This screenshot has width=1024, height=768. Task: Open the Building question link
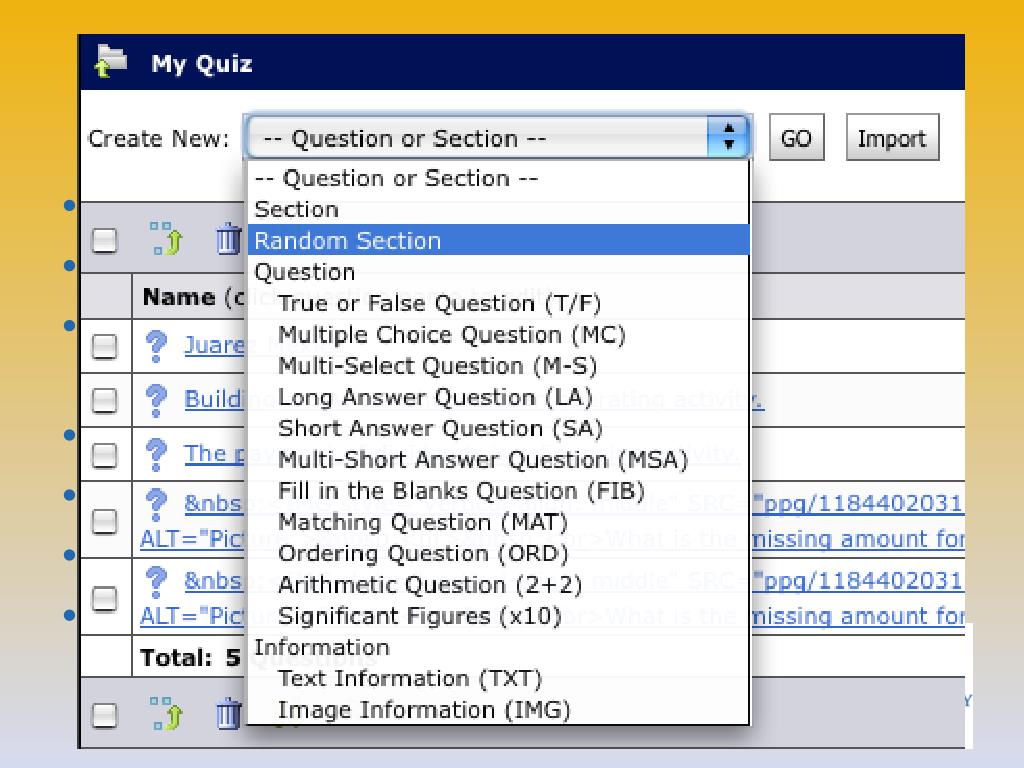214,399
